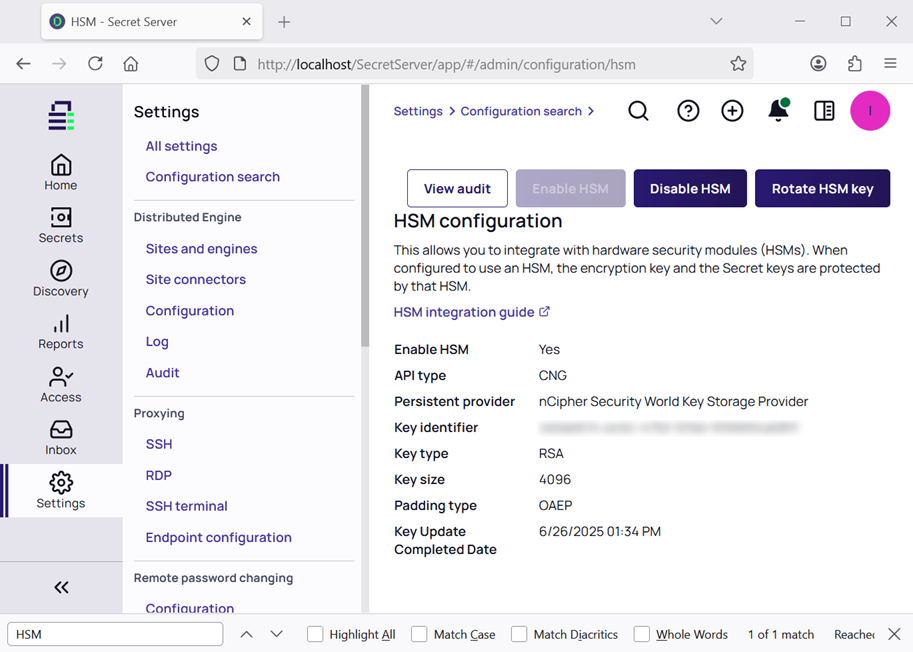
Task: Click the RSA key type value
Action: pos(551,453)
